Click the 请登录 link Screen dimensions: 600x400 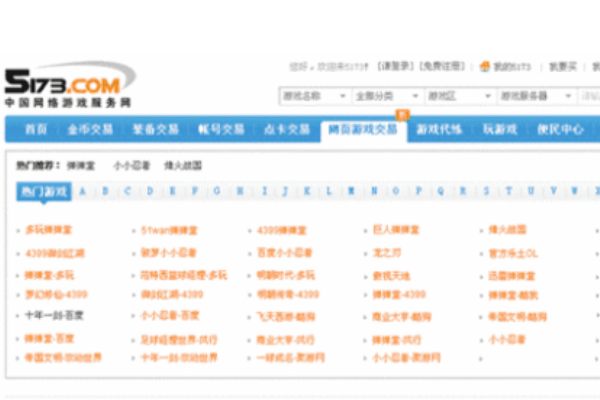(396, 67)
